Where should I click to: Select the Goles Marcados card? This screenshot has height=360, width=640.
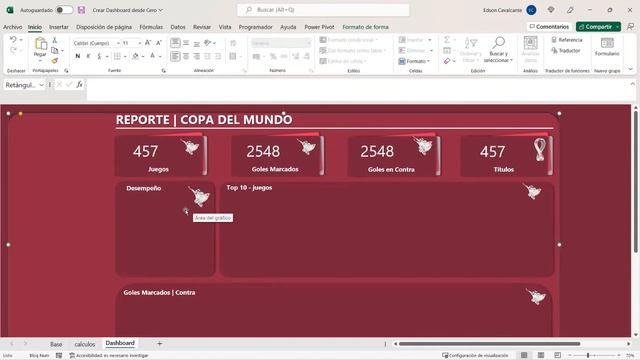pyautogui.click(x=277, y=156)
